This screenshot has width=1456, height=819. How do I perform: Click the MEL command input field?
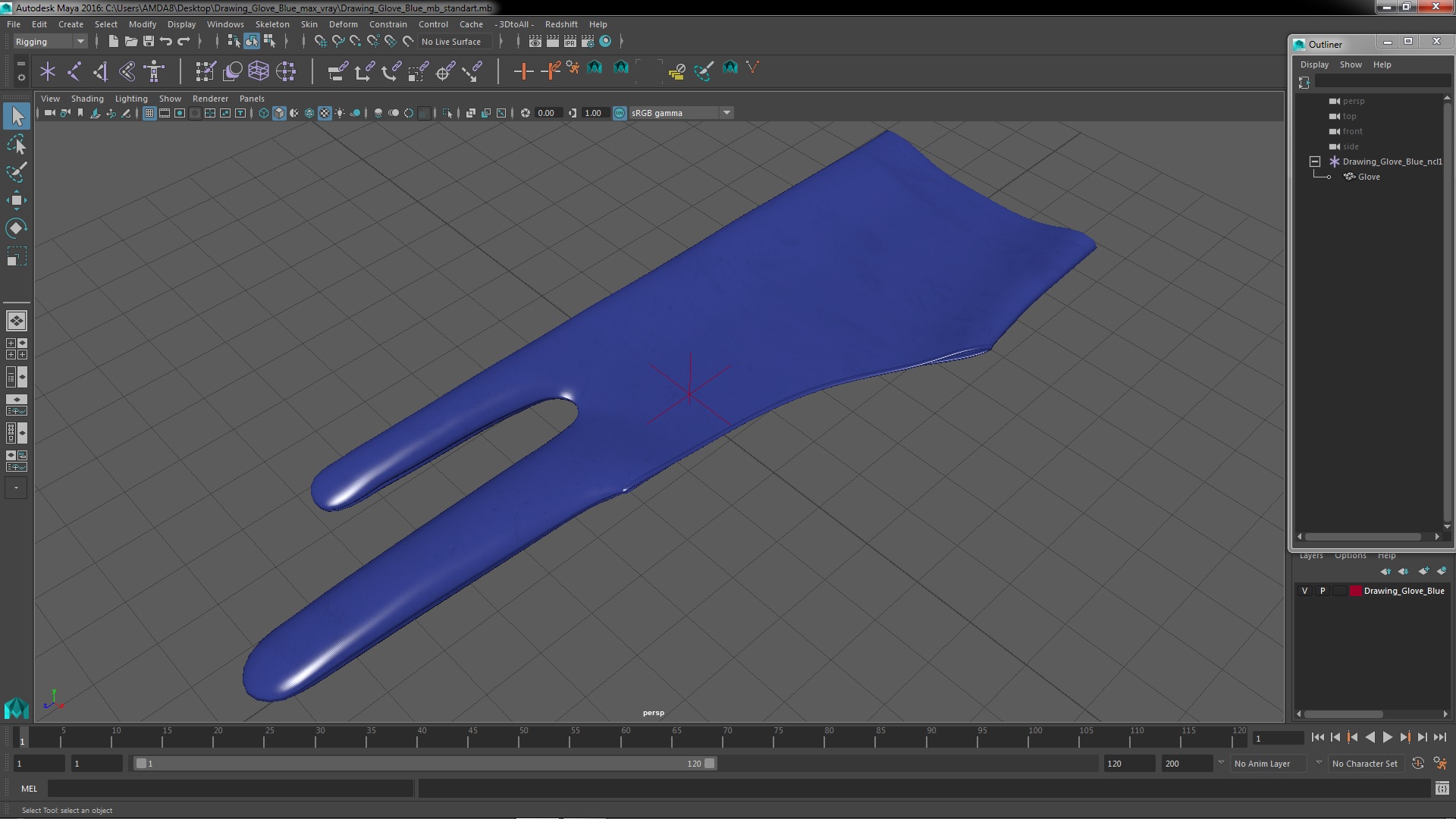point(231,789)
